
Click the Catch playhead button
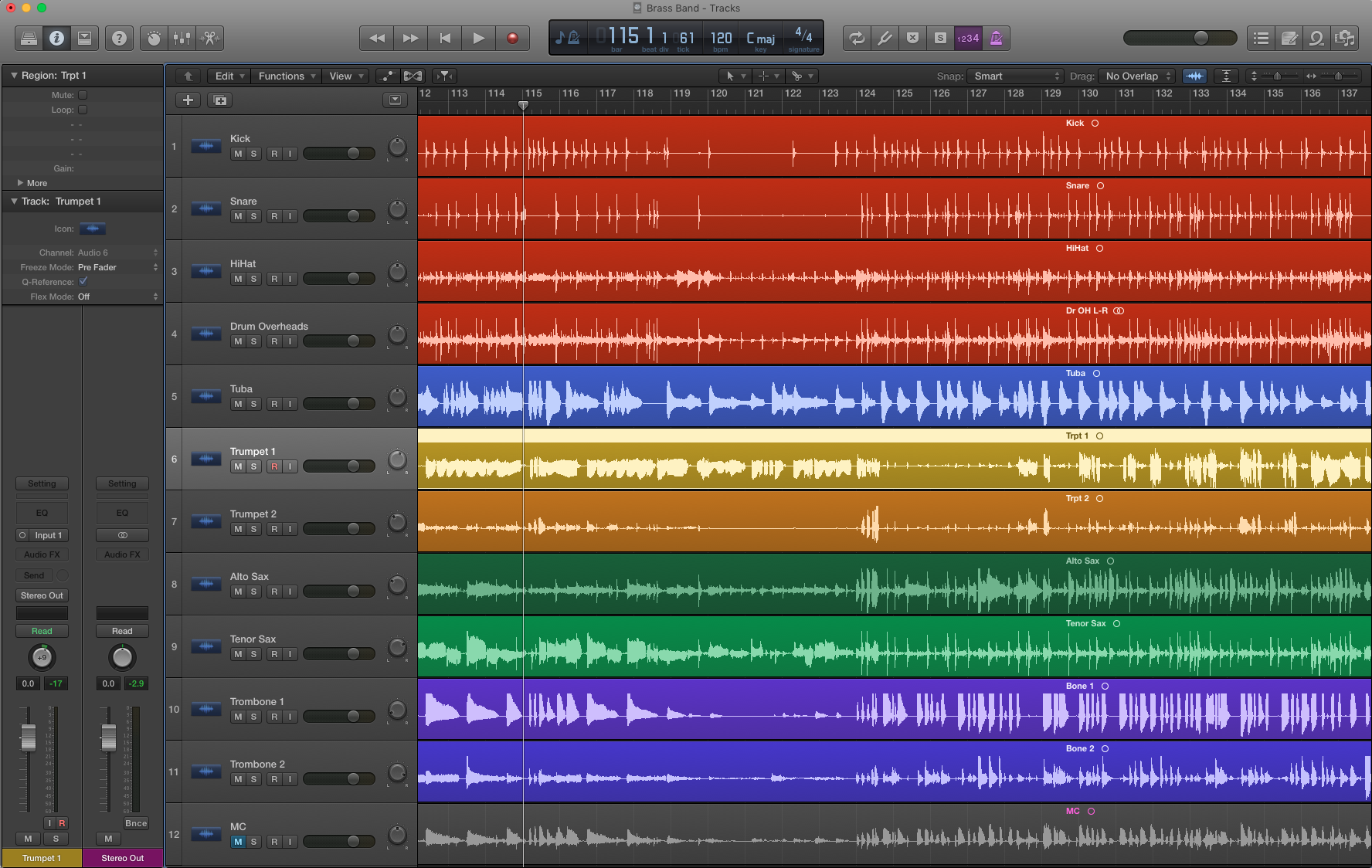click(x=444, y=76)
